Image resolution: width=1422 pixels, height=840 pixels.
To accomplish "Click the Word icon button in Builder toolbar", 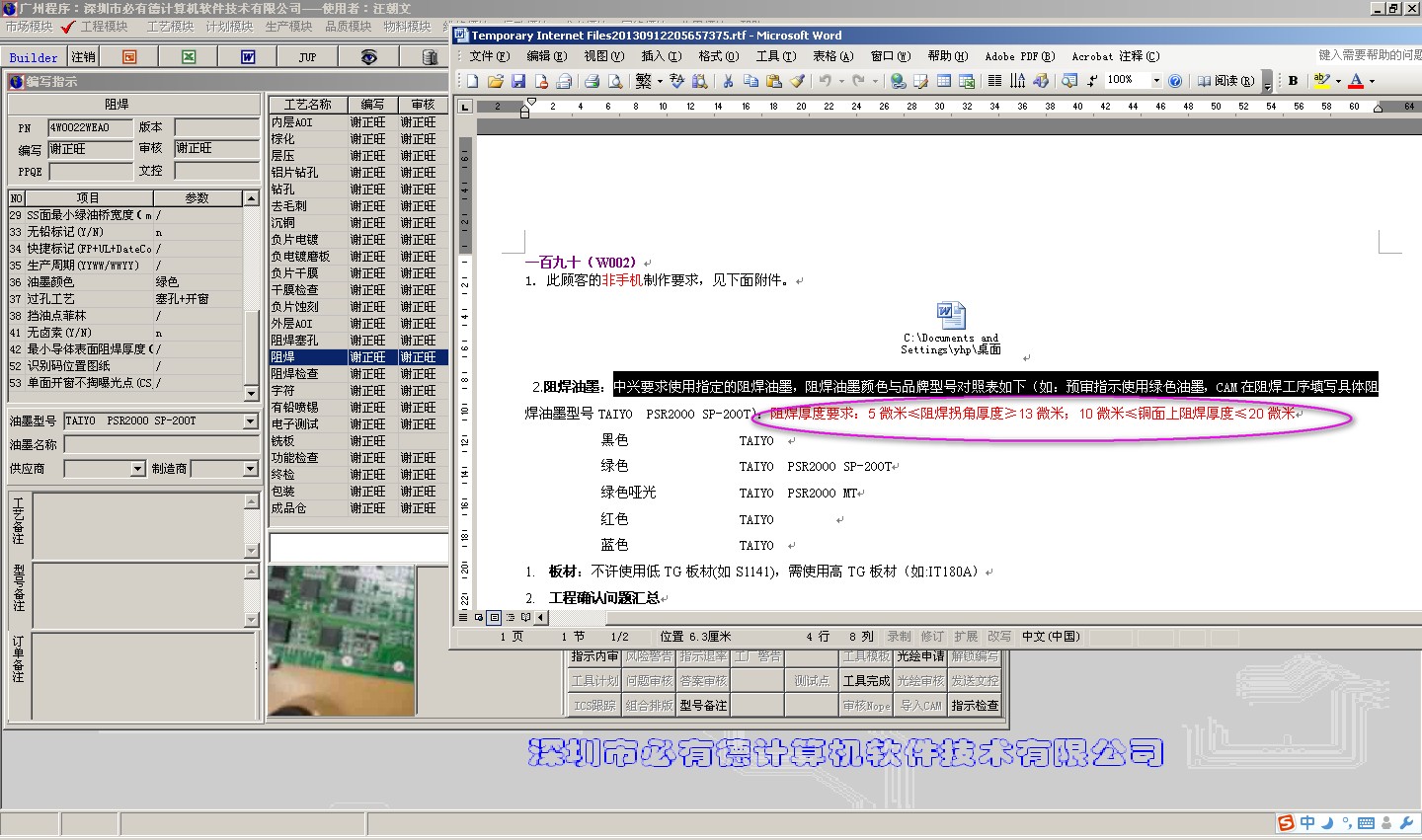I will click(248, 57).
